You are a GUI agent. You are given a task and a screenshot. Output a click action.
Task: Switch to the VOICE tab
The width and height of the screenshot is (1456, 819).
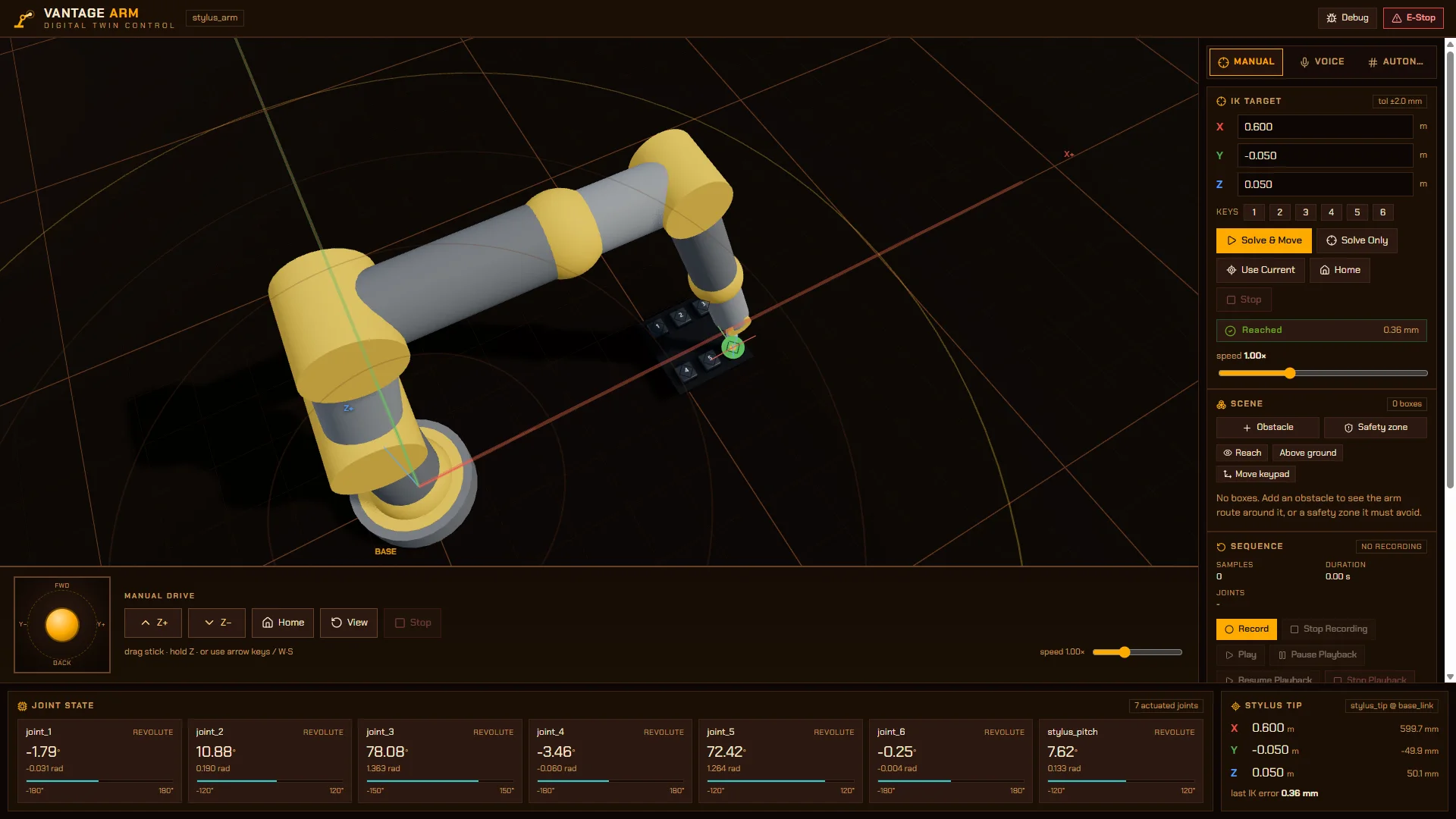[x=1322, y=62]
